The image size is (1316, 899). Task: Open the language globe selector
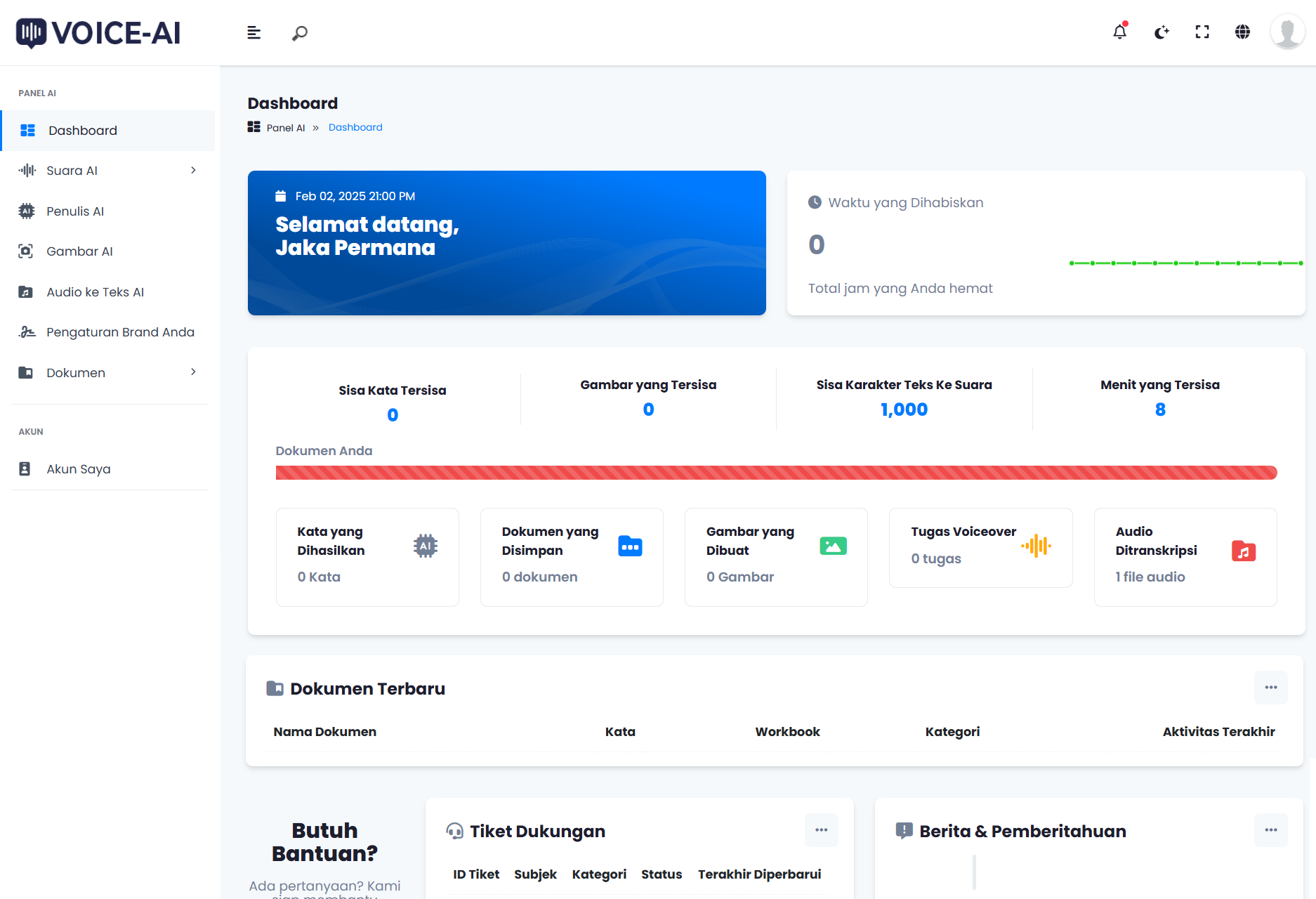click(x=1242, y=32)
